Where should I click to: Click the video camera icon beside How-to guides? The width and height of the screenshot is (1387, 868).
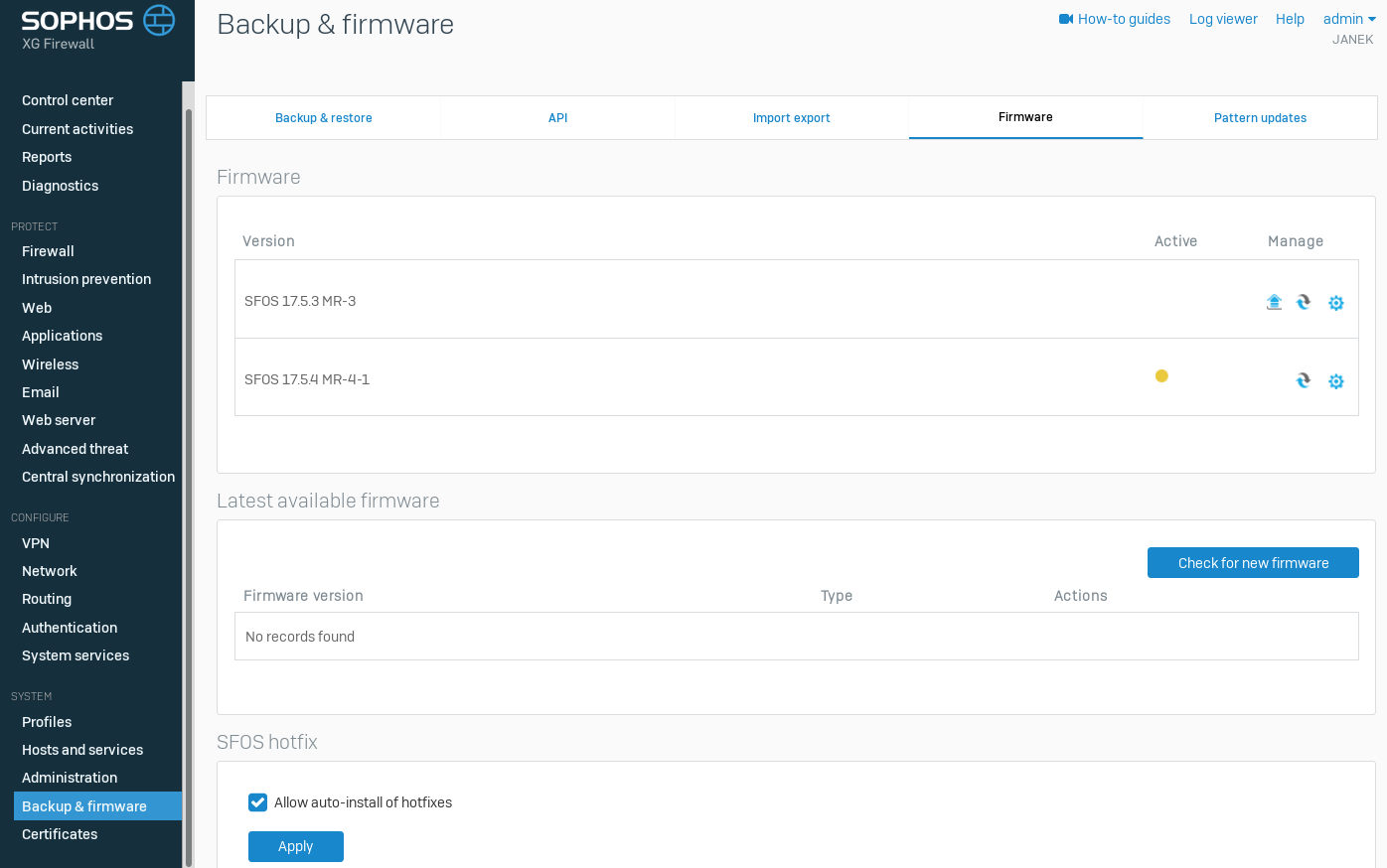(1066, 19)
